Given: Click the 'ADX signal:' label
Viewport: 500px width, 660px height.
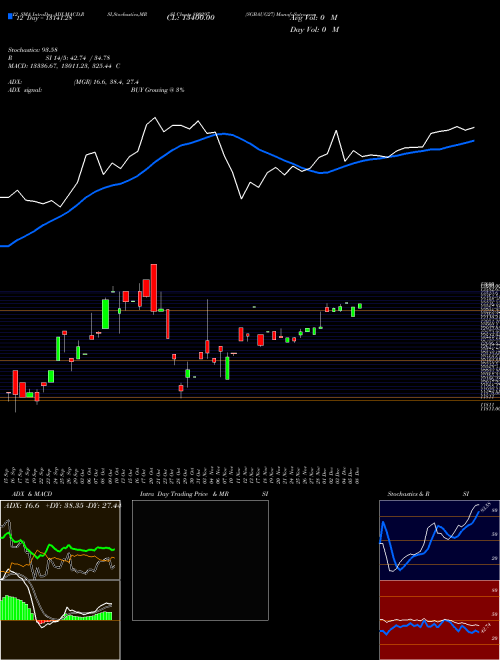Looking at the screenshot, I should coord(24,90).
